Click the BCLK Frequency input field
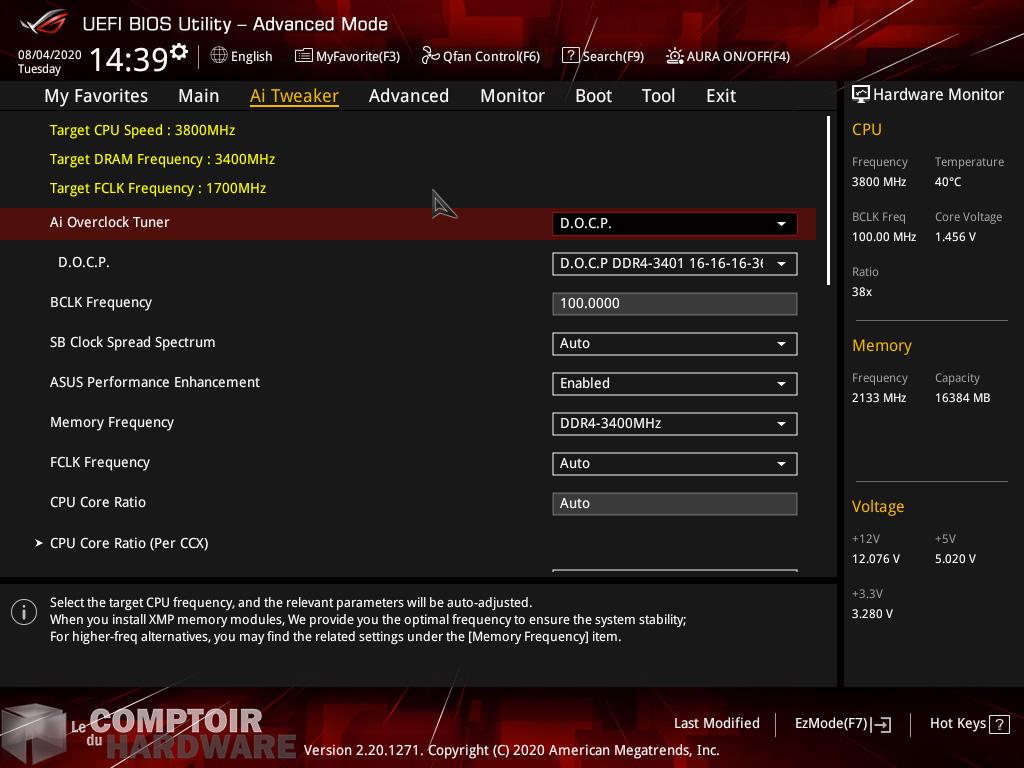The width and height of the screenshot is (1024, 768). 675,304
